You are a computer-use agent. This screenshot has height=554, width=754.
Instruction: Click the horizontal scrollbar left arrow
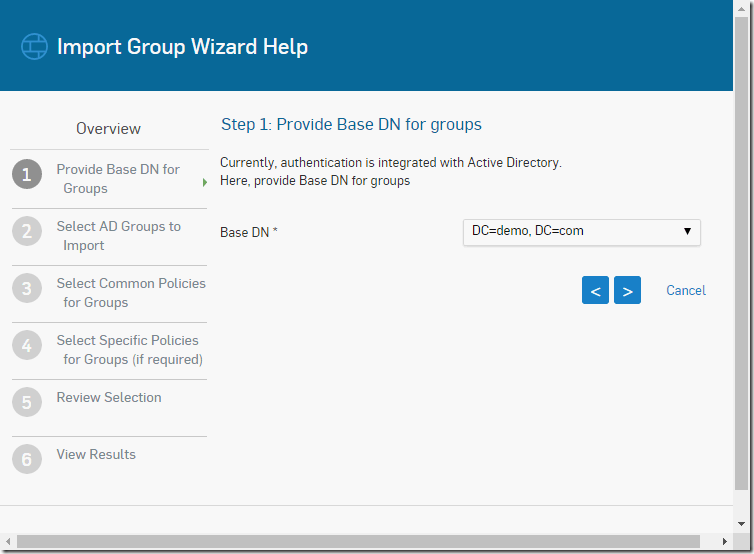click(x=8, y=541)
